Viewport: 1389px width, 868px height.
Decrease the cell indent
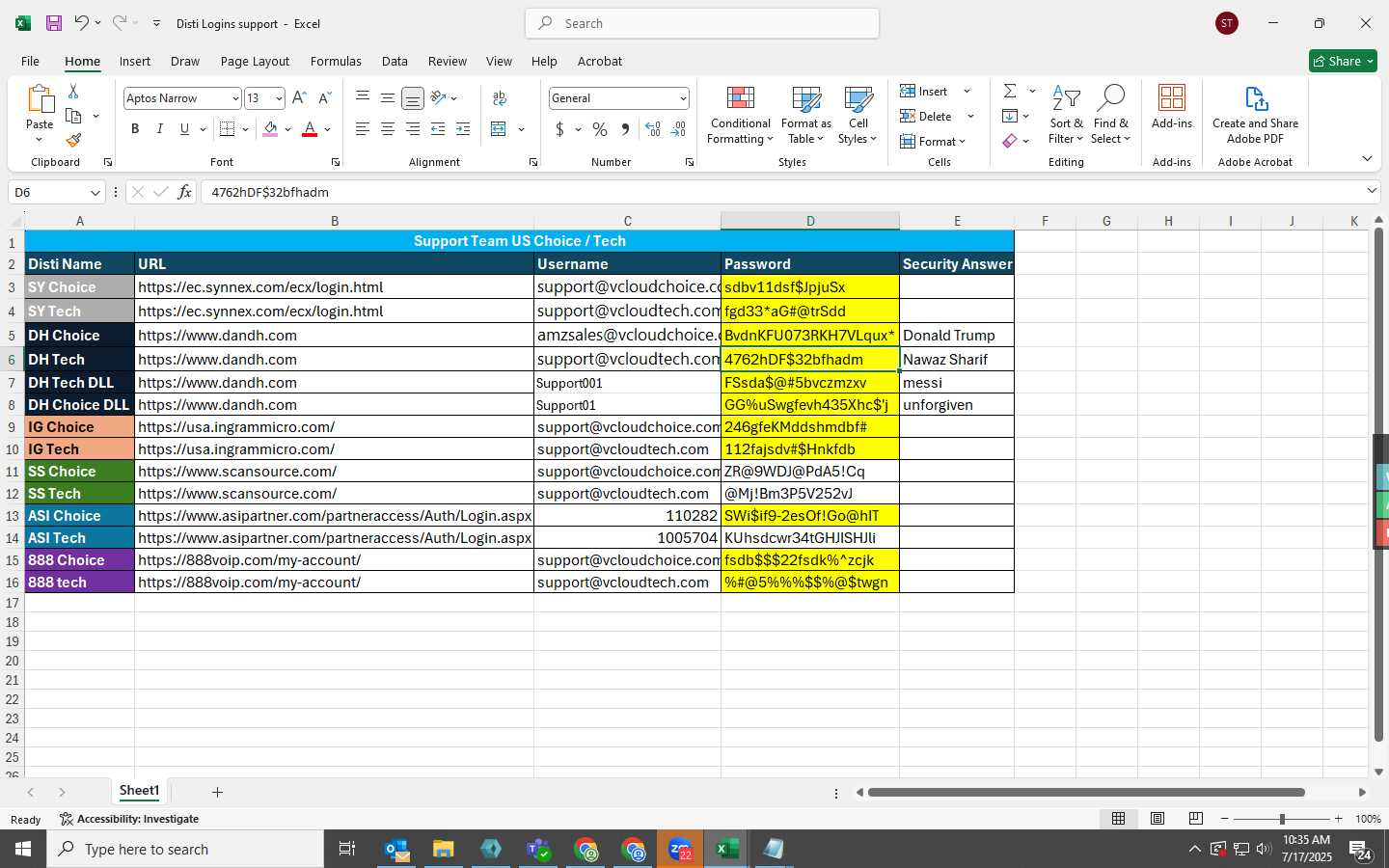click(438, 129)
